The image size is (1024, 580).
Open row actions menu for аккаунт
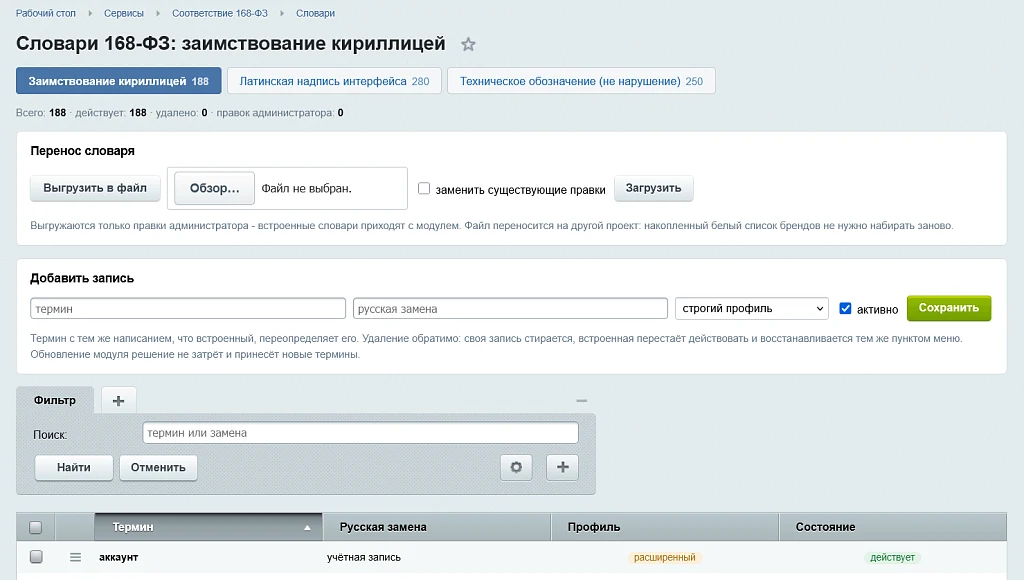(x=75, y=557)
